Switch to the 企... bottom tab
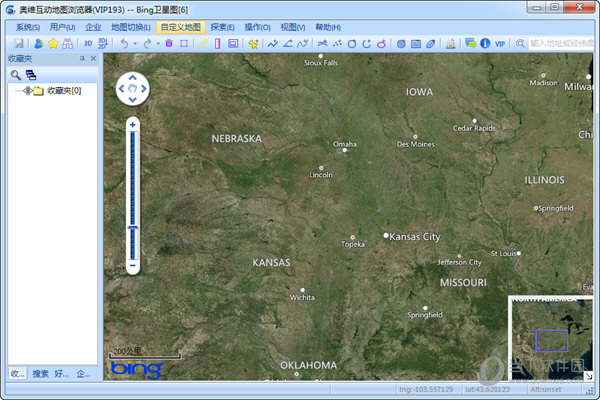The image size is (600, 400). pyautogui.click(x=84, y=374)
